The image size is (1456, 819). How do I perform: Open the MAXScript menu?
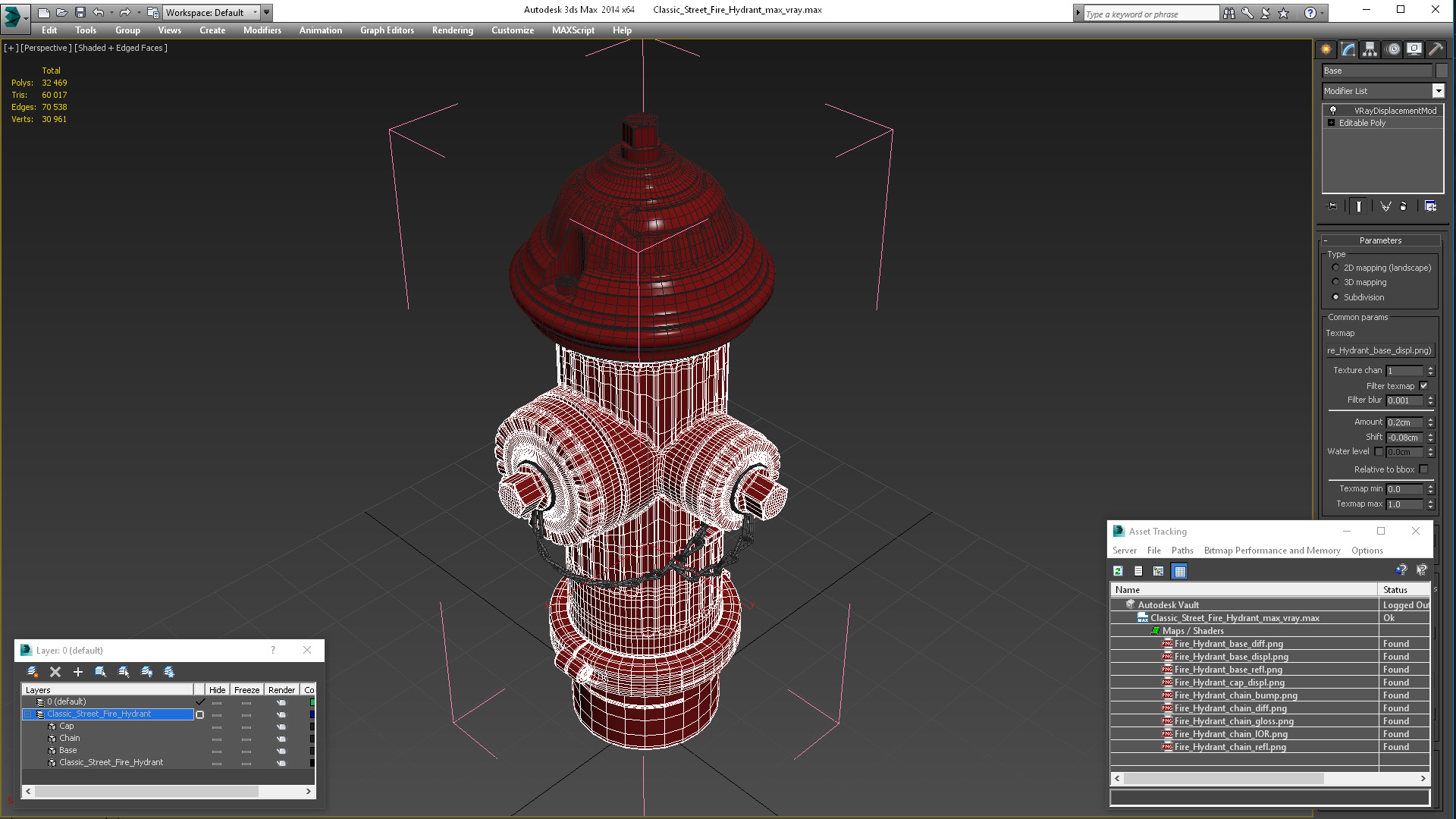click(573, 30)
